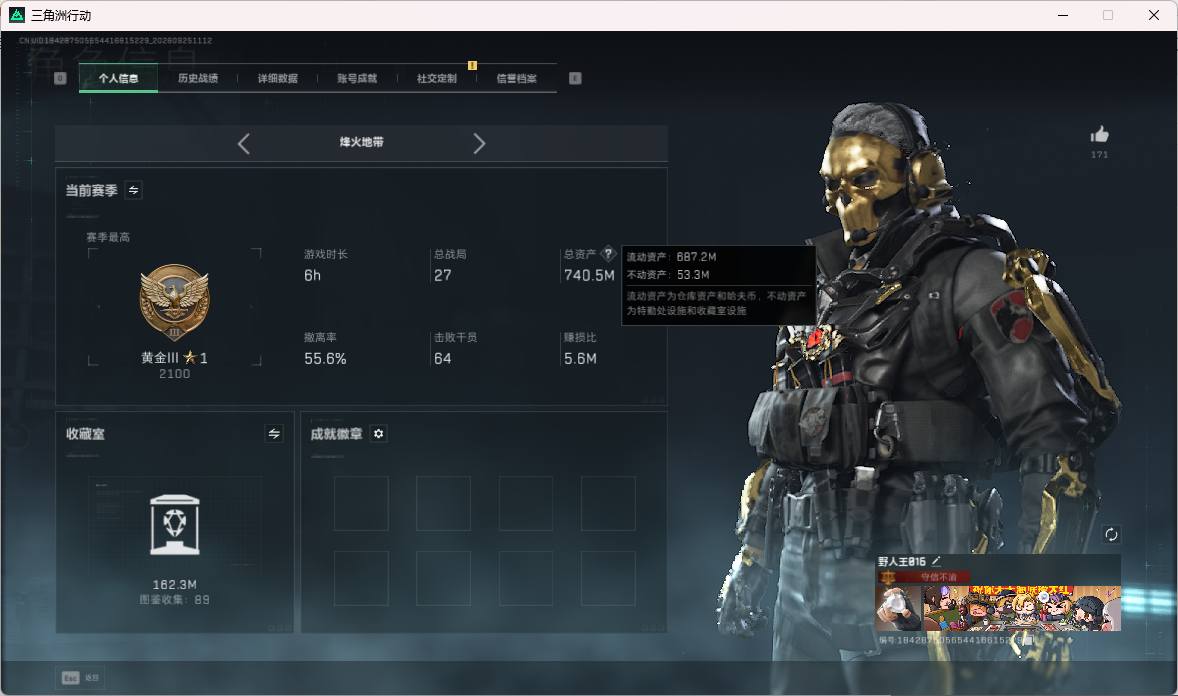
Task: Click the rotate character model icon
Action: click(x=1111, y=534)
